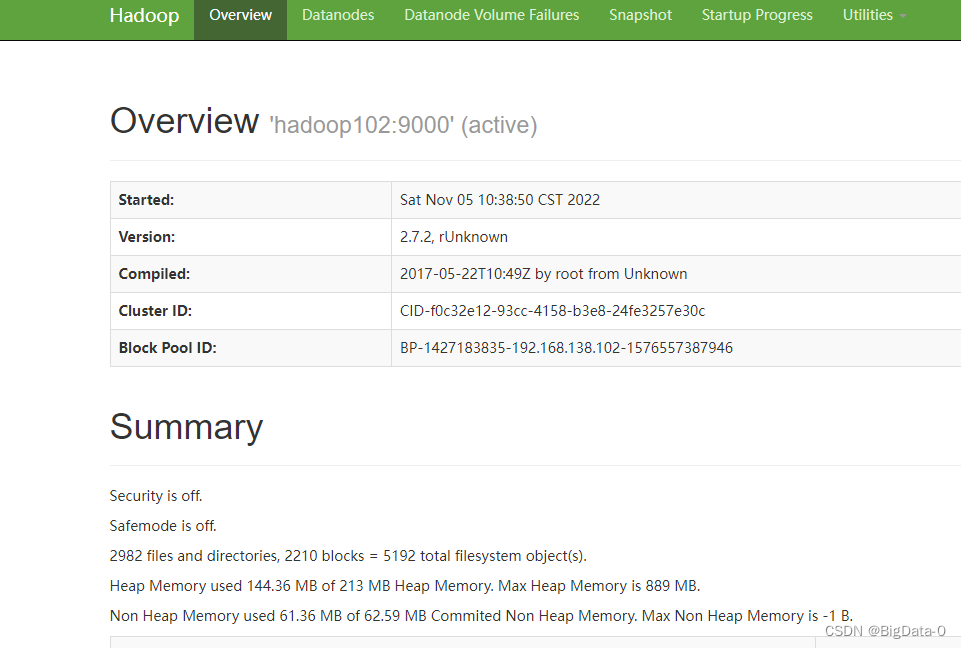Select the Heap Memory used 144.36 MB line

coord(405,585)
